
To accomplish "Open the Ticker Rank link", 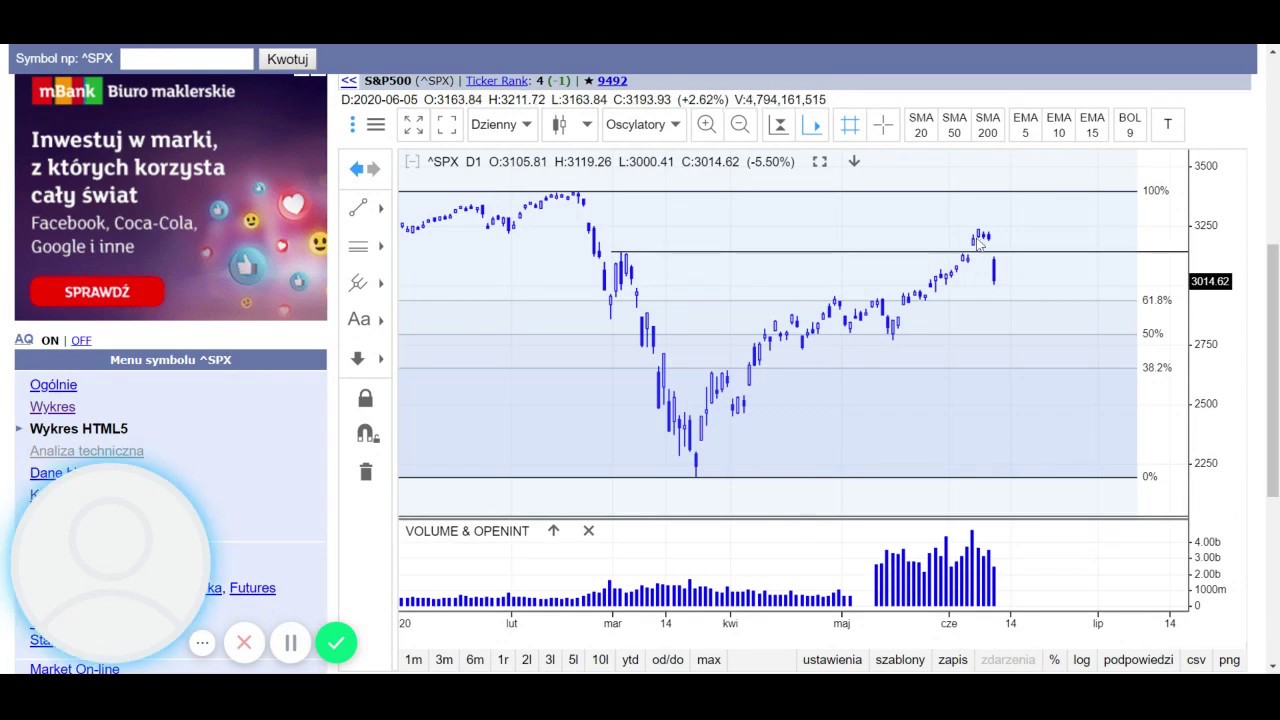I will pos(497,80).
